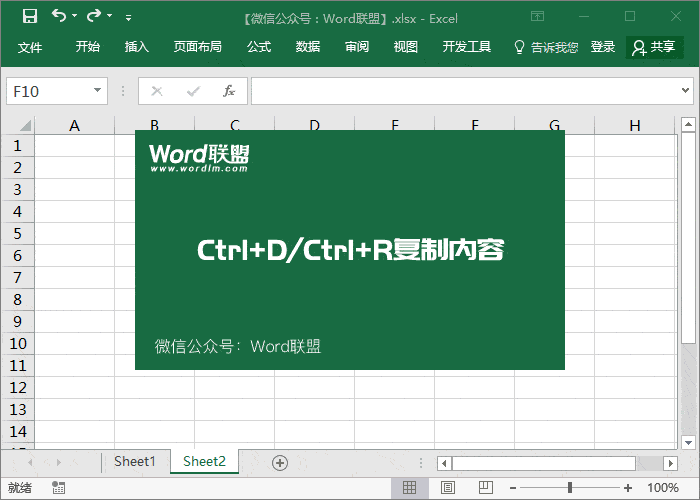Select row 10 header

tap(18, 344)
